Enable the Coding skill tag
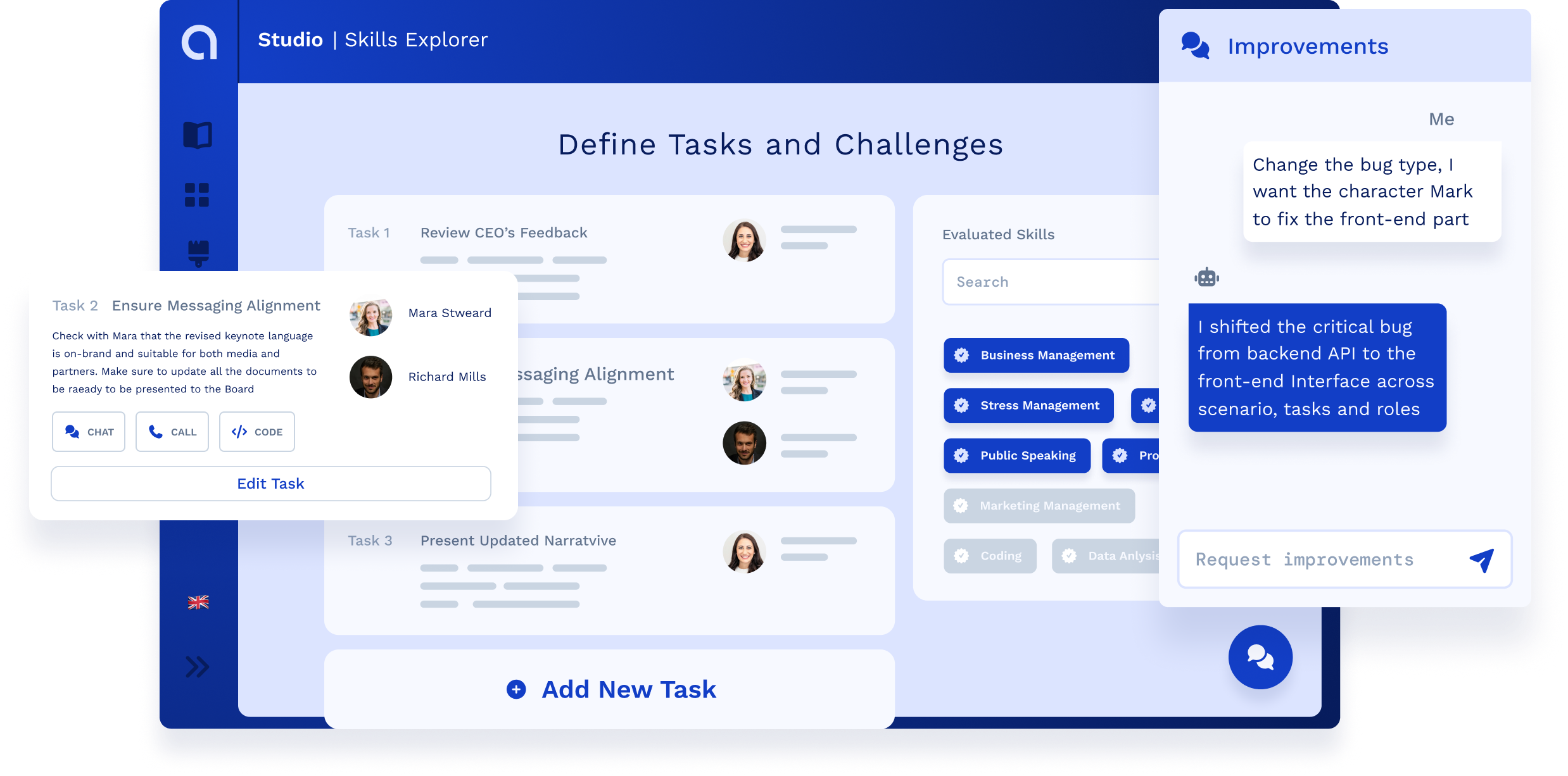The height and width of the screenshot is (776, 1568). [990, 556]
